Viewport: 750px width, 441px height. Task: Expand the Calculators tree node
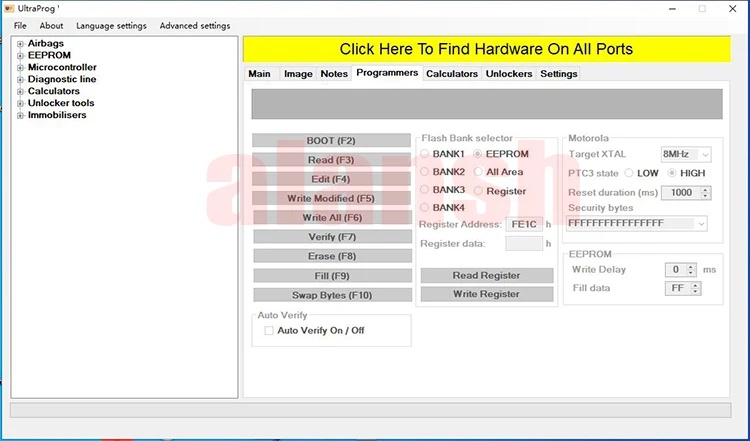click(x=20, y=92)
